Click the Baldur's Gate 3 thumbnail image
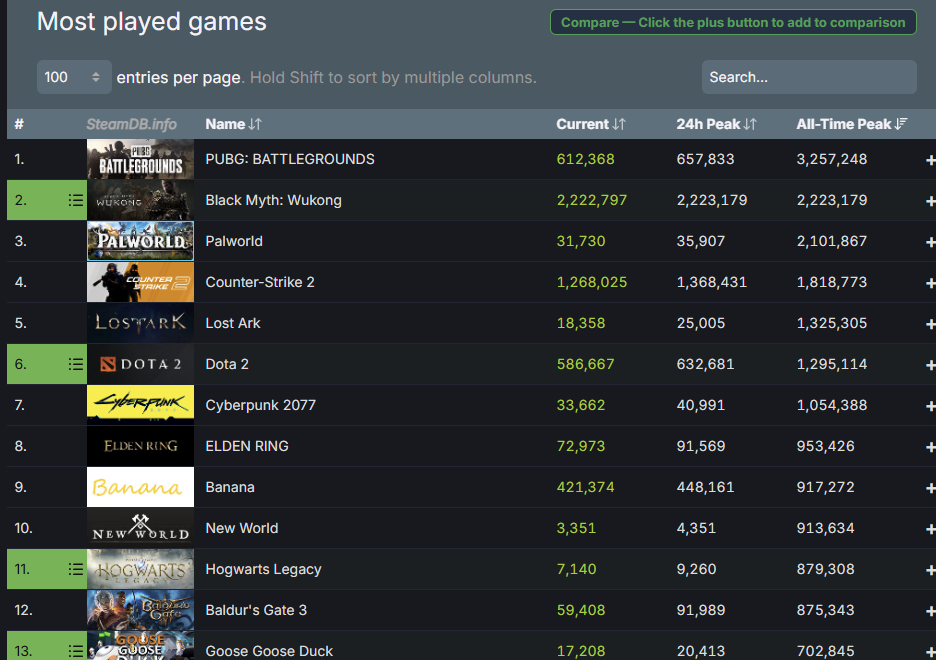Viewport: 936px width, 660px height. [x=140, y=610]
